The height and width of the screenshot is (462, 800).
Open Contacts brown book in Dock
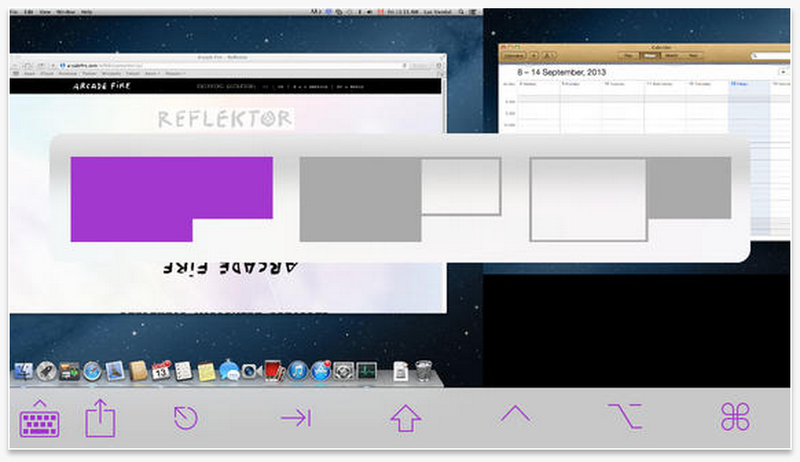(138, 371)
